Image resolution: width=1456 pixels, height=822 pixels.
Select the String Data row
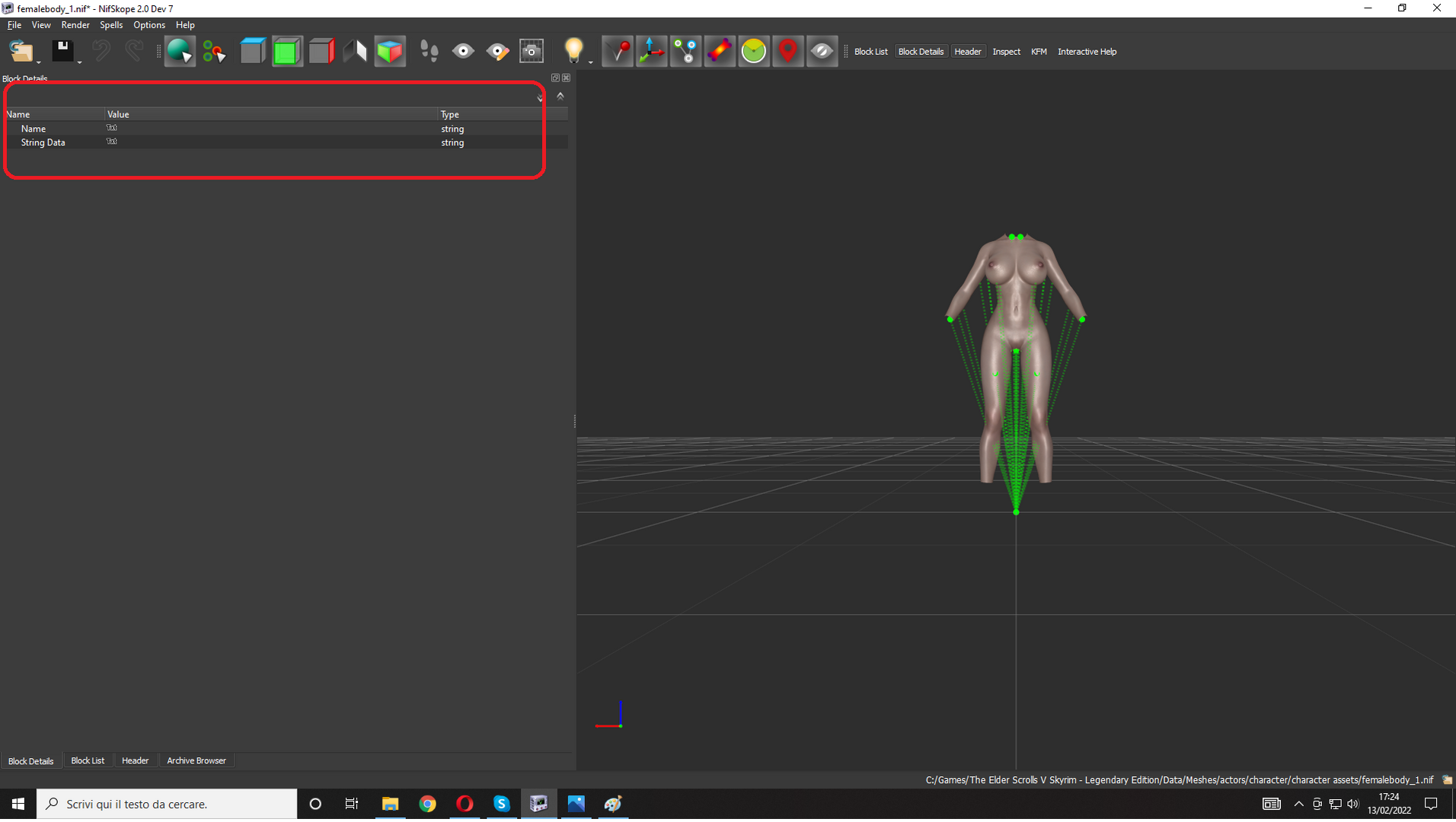pos(286,142)
